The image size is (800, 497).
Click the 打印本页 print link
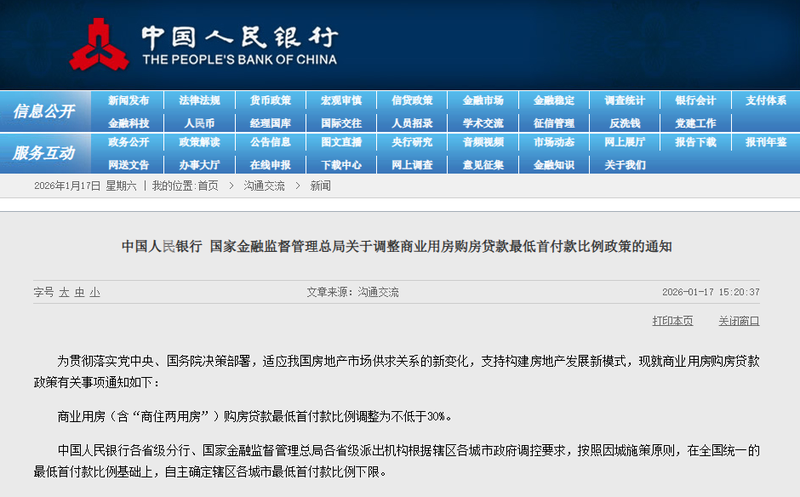672,321
